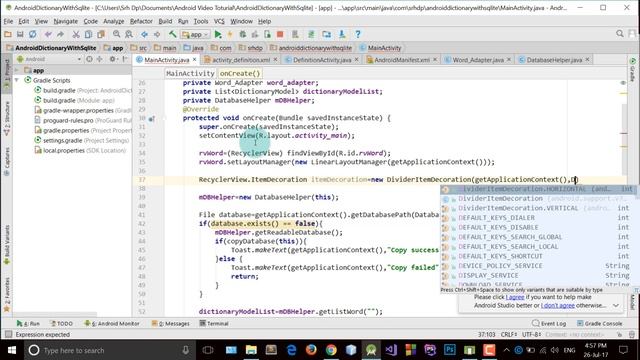640x360 pixels.
Task: Open the UTF-8 encoding selector
Action: point(531,334)
